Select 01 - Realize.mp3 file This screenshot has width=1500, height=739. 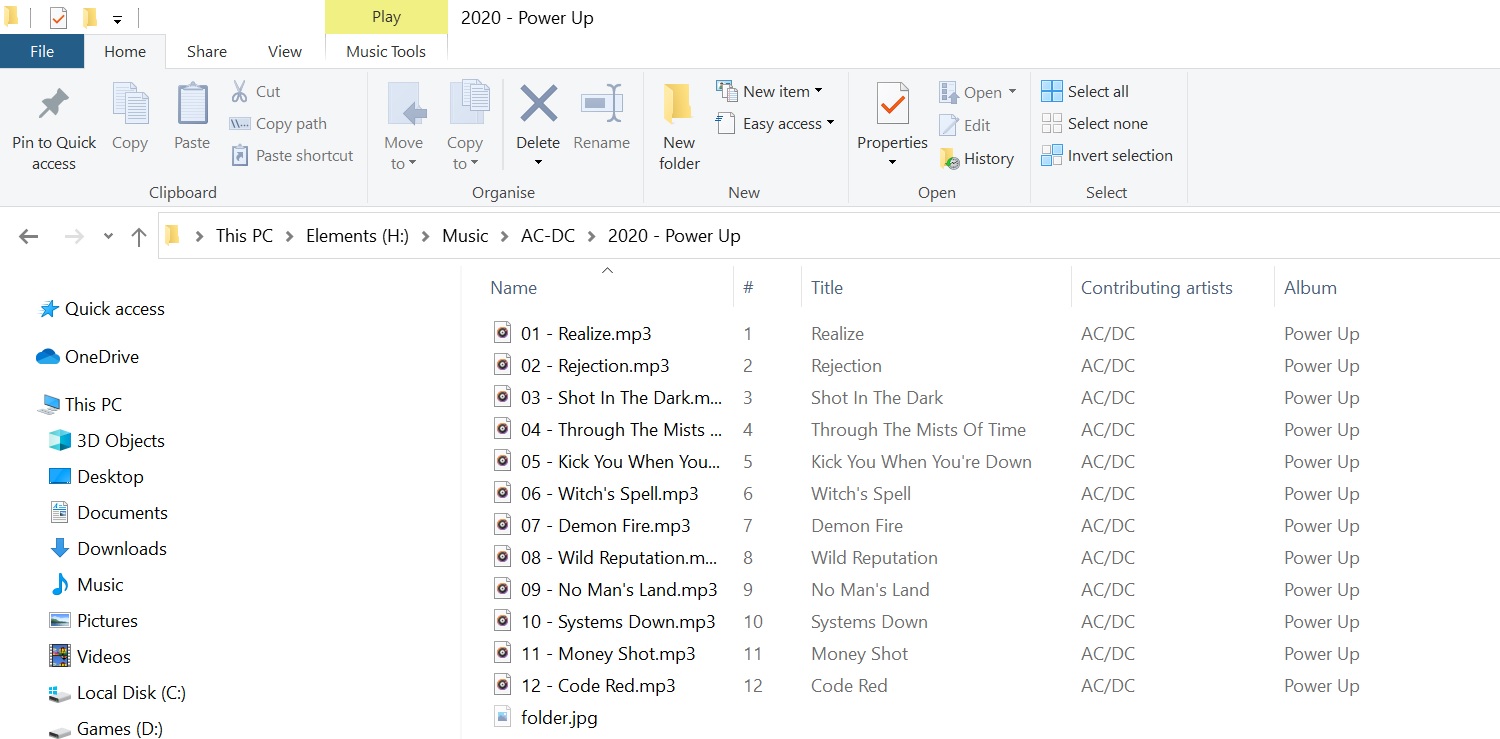coord(573,334)
